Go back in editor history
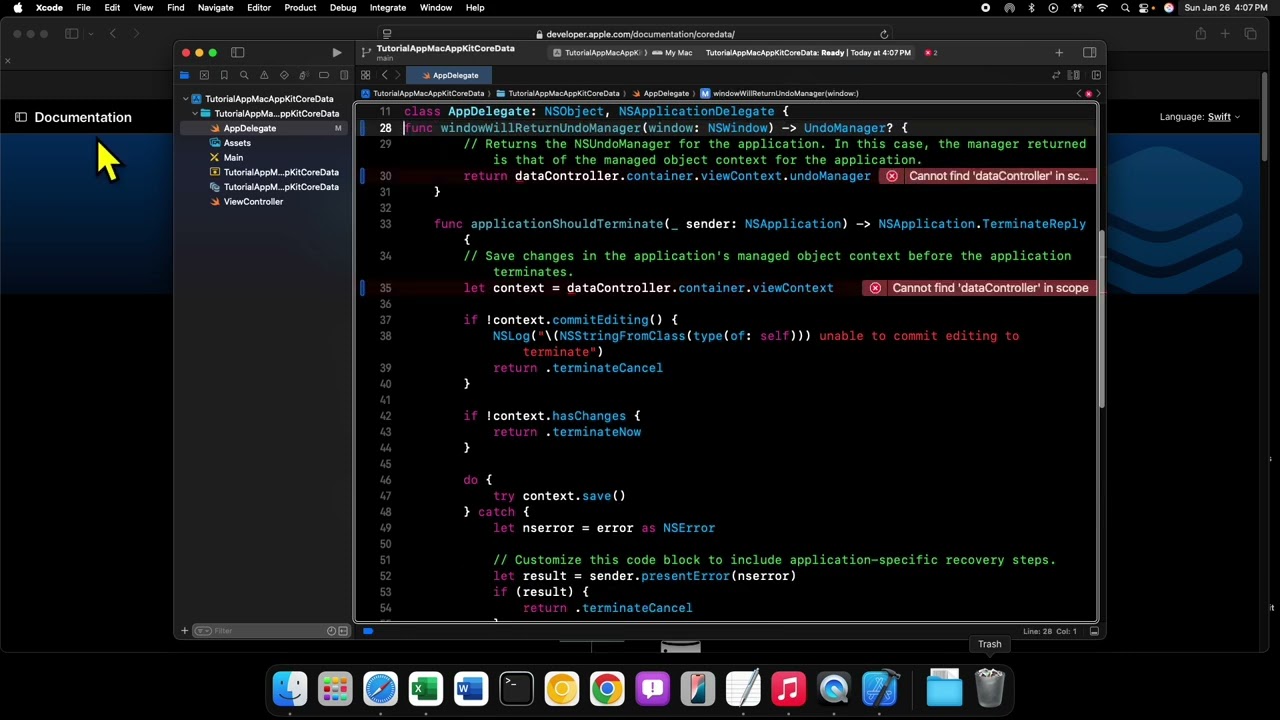 click(x=384, y=75)
